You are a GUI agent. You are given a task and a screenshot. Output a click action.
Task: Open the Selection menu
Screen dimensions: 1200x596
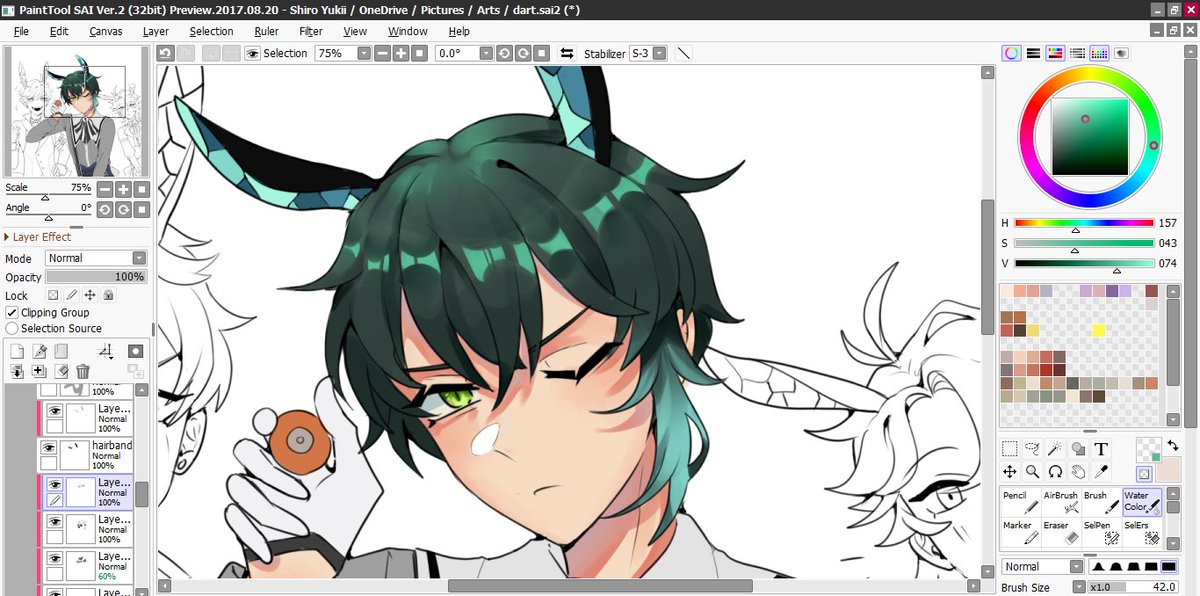211,31
